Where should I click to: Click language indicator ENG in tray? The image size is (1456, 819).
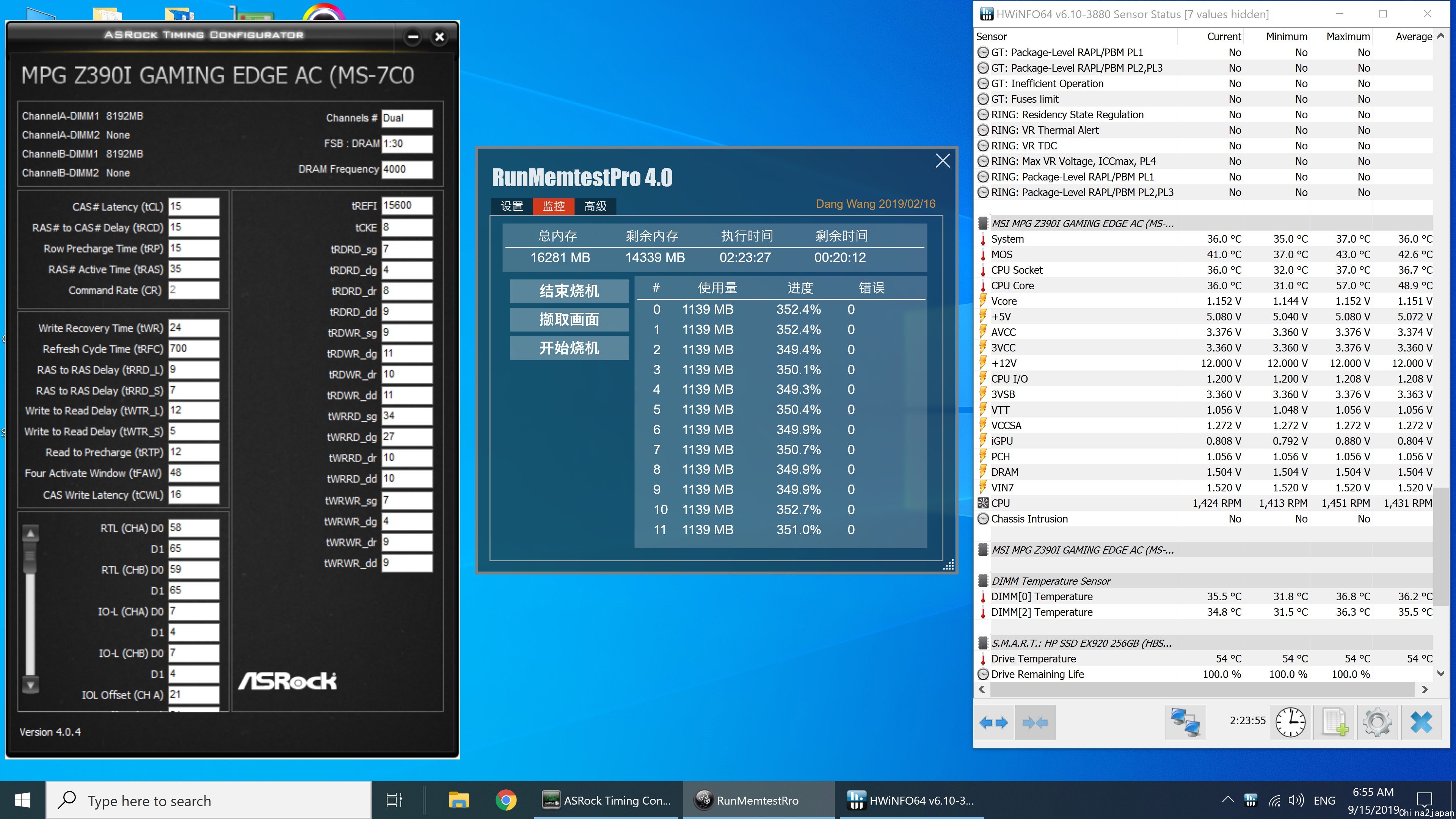pyautogui.click(x=1324, y=800)
